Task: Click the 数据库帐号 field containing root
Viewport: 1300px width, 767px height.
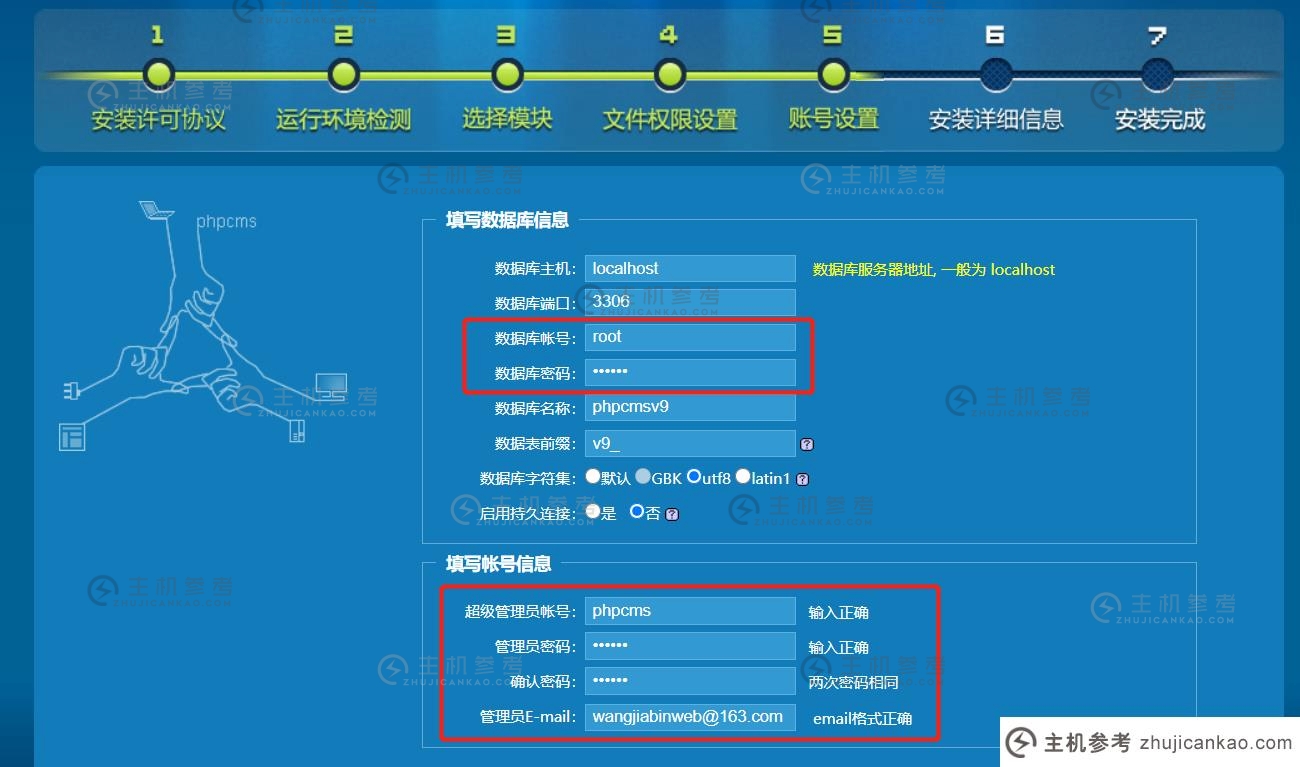Action: (x=690, y=337)
